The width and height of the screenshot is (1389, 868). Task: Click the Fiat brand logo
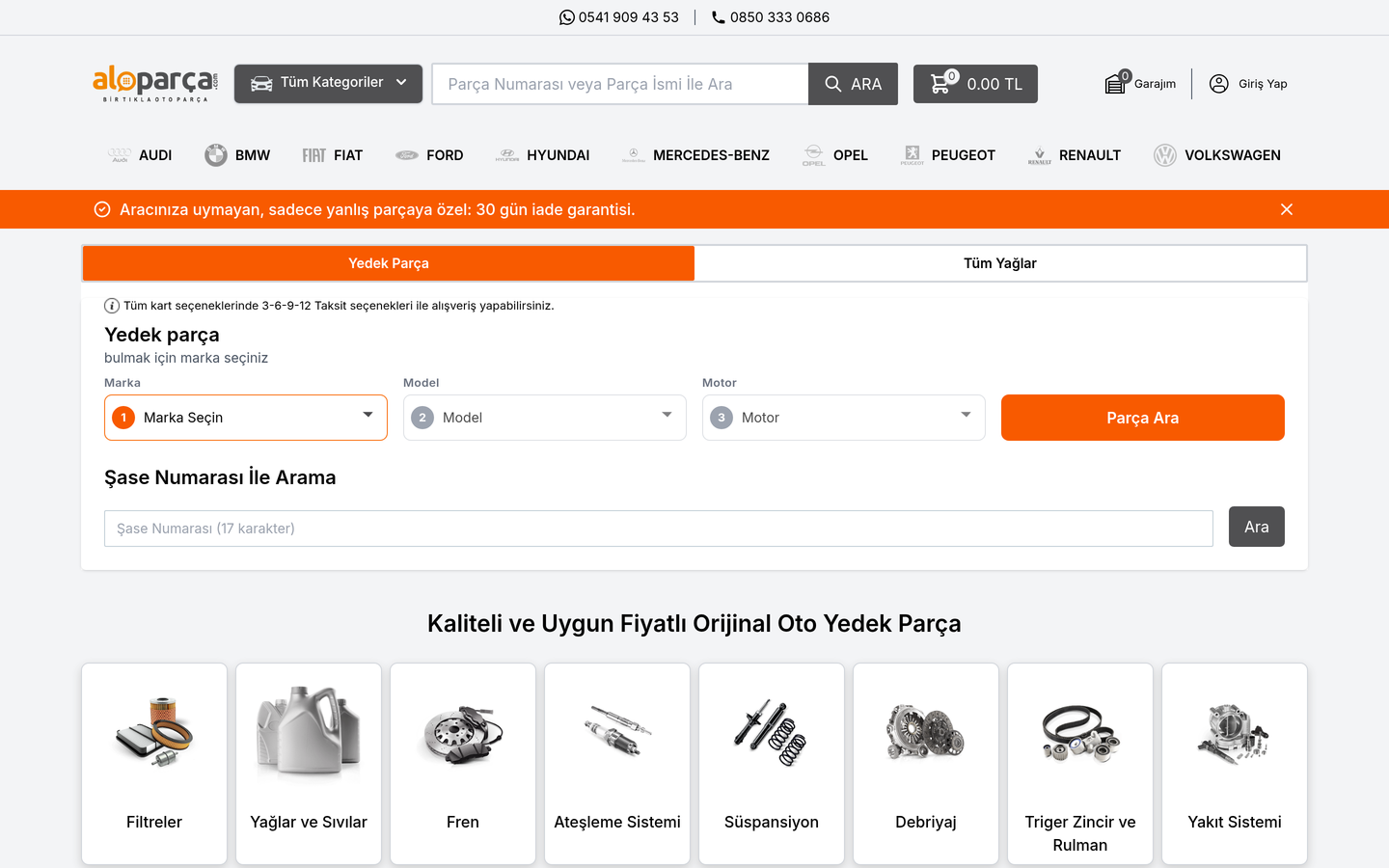[x=314, y=155]
